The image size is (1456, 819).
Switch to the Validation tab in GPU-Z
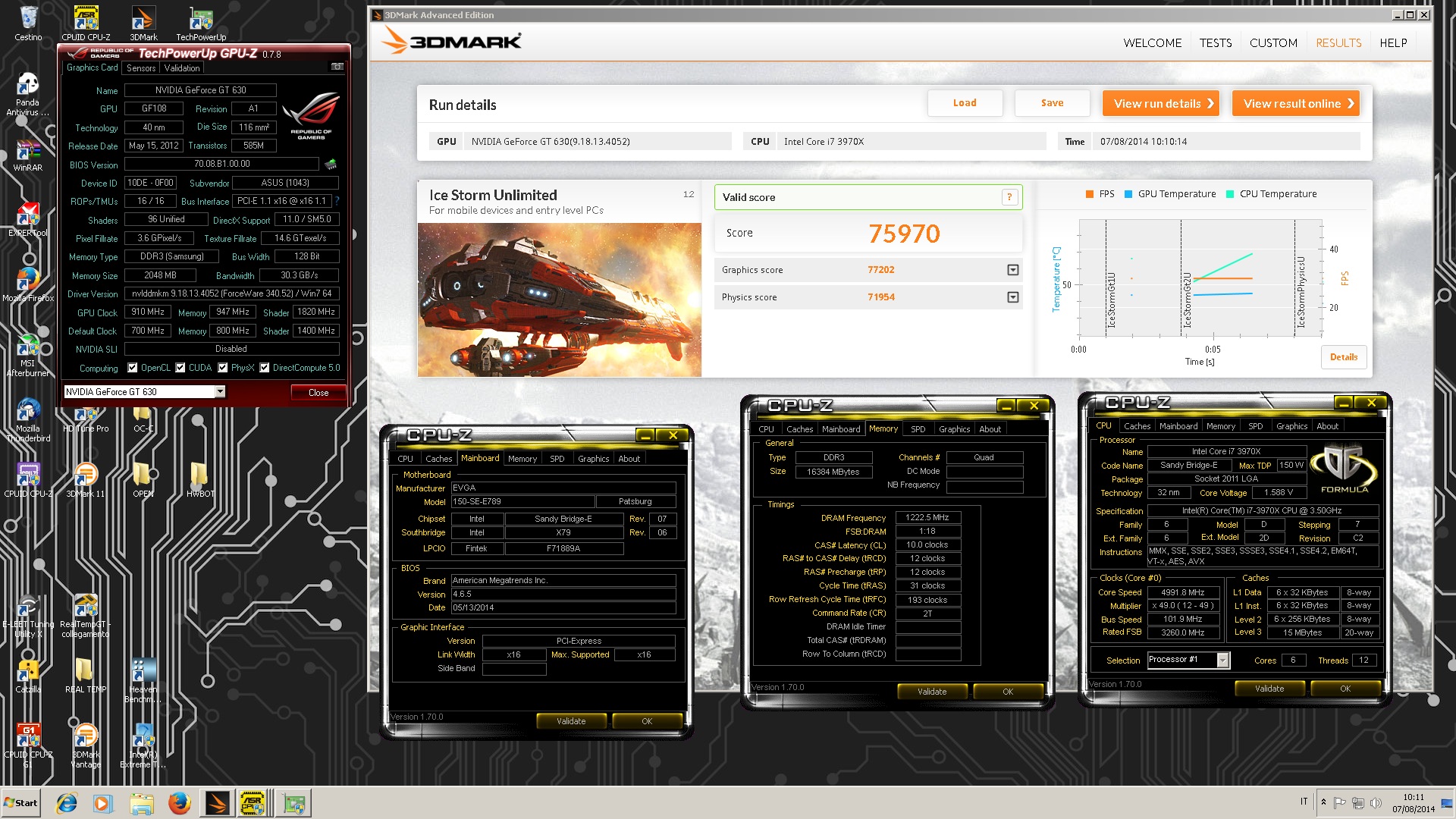[x=182, y=67]
